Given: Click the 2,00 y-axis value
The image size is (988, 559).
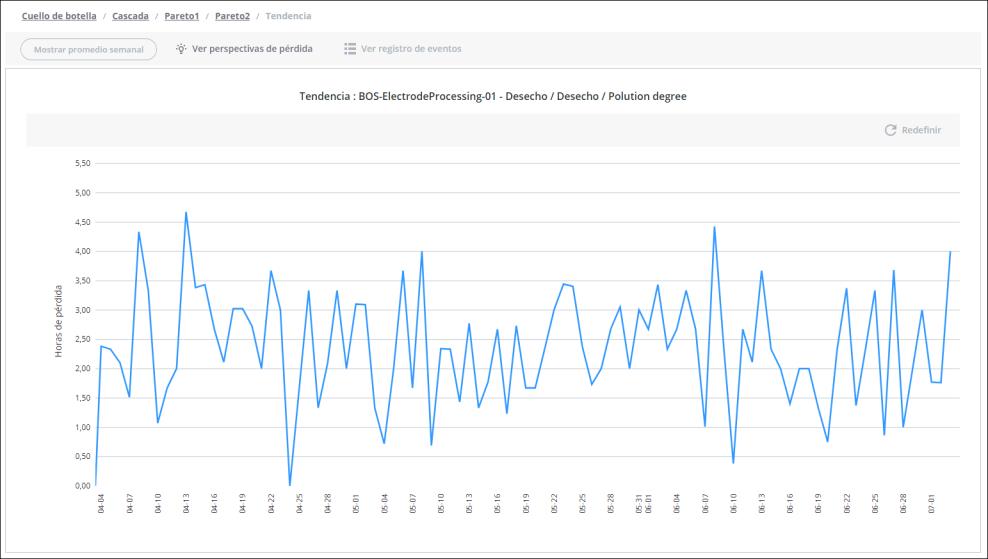Looking at the screenshot, I should point(83,369).
